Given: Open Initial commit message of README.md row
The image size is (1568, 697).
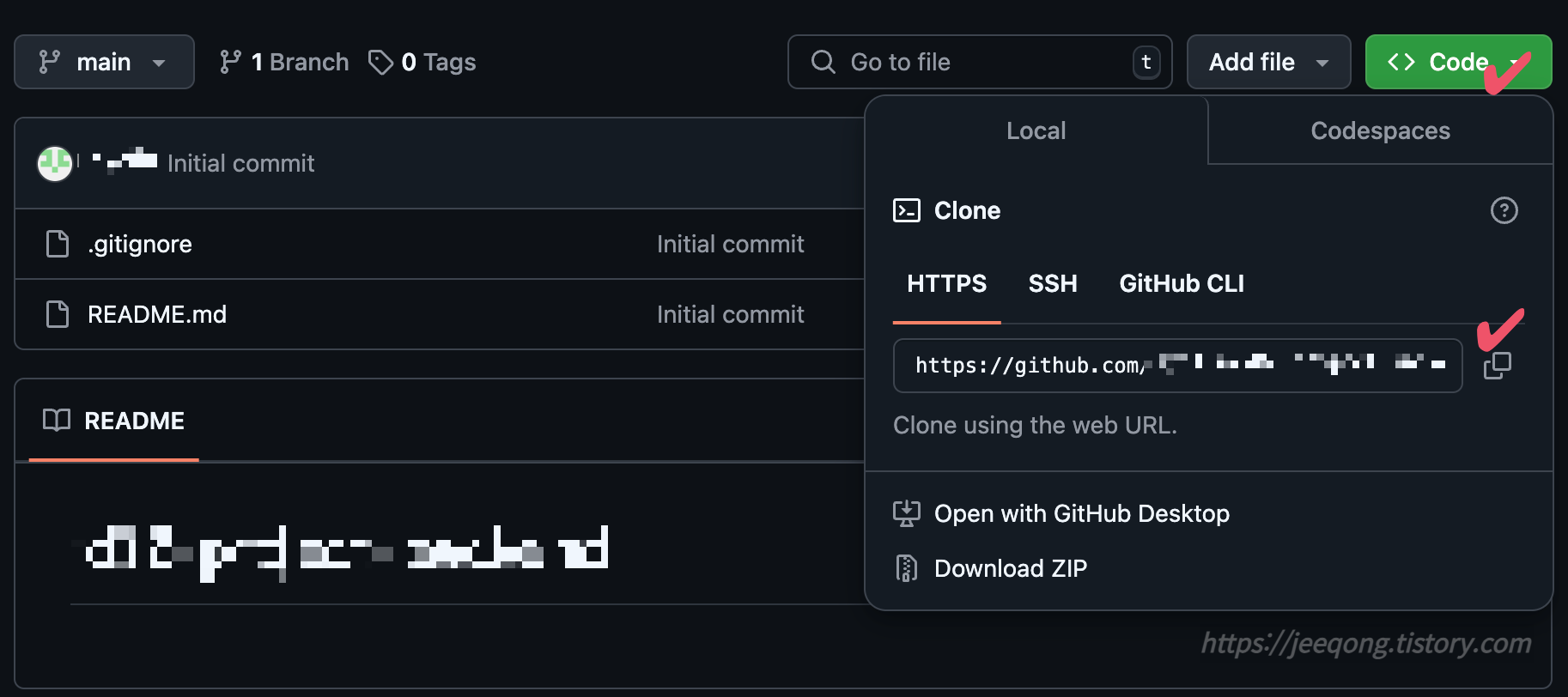Looking at the screenshot, I should (x=731, y=314).
